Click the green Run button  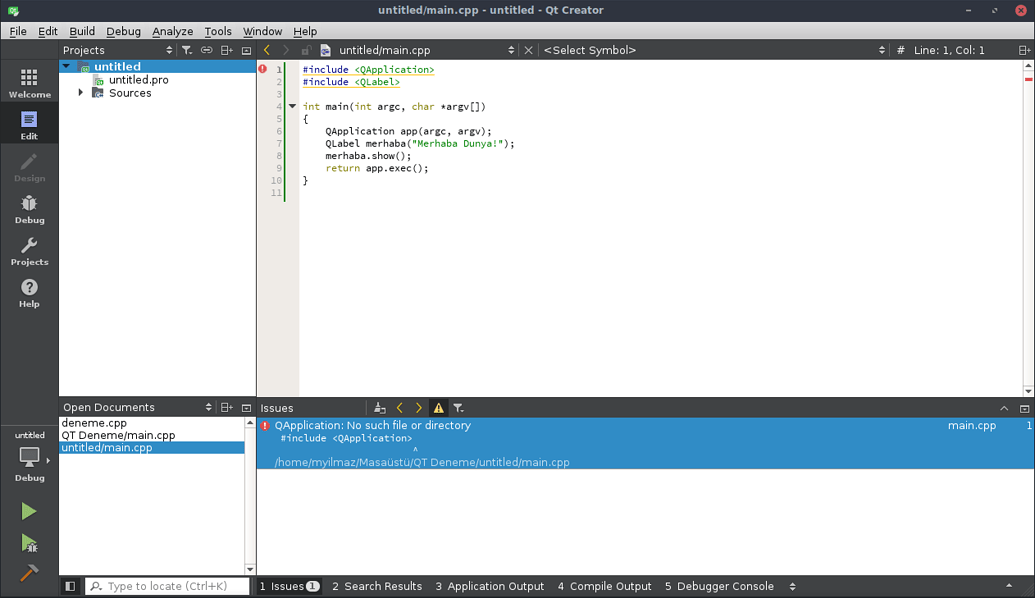coord(29,511)
